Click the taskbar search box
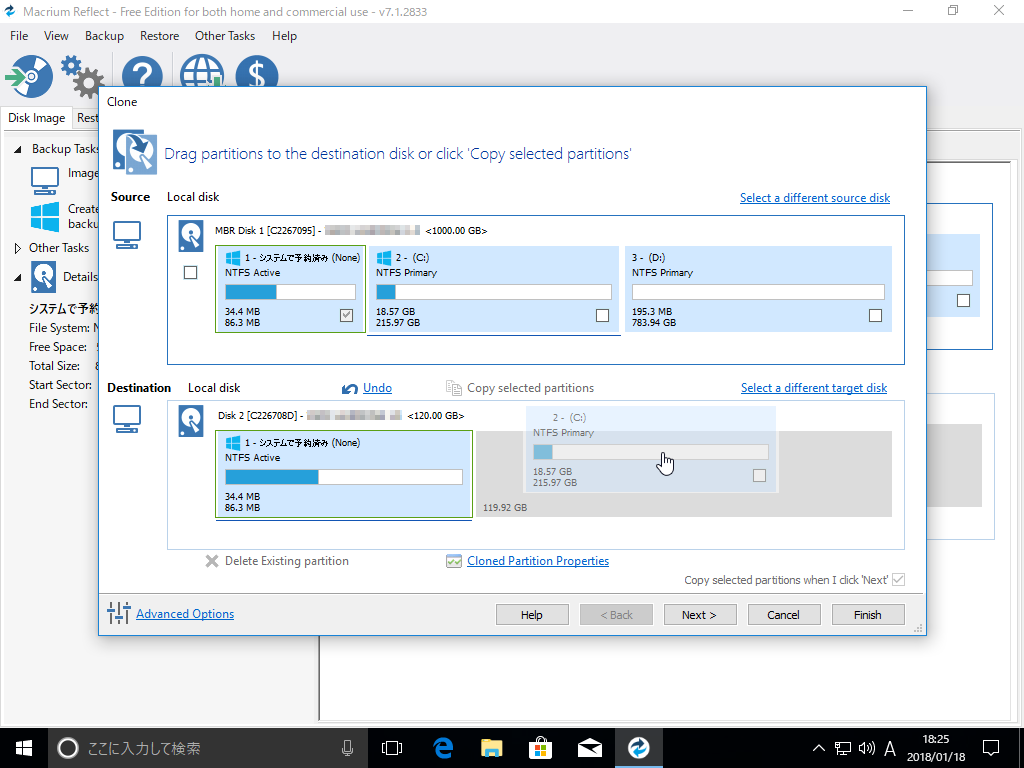Viewport: 1024px width, 768px height. [x=208, y=748]
